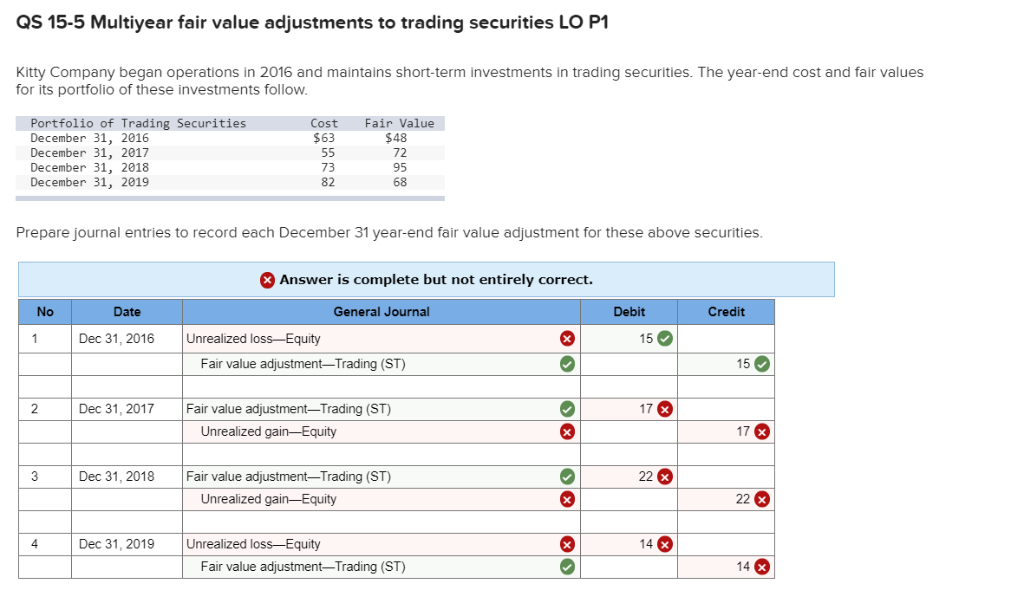Click red X next to credit 14
The image size is (1024, 616).
pyautogui.click(x=762, y=566)
